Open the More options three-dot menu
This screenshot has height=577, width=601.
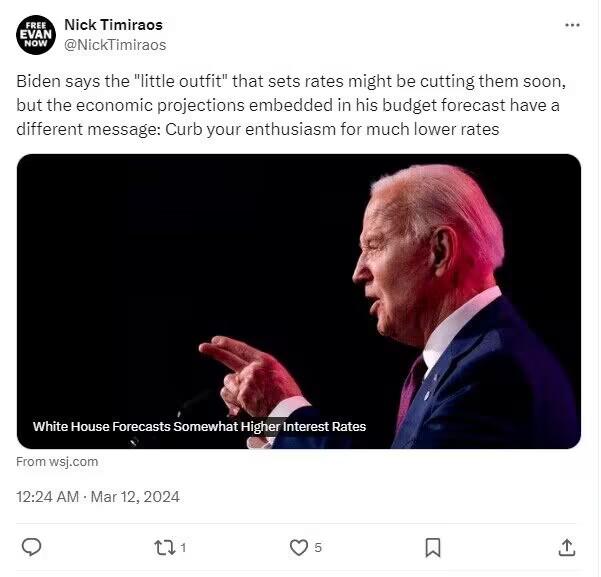tap(572, 25)
